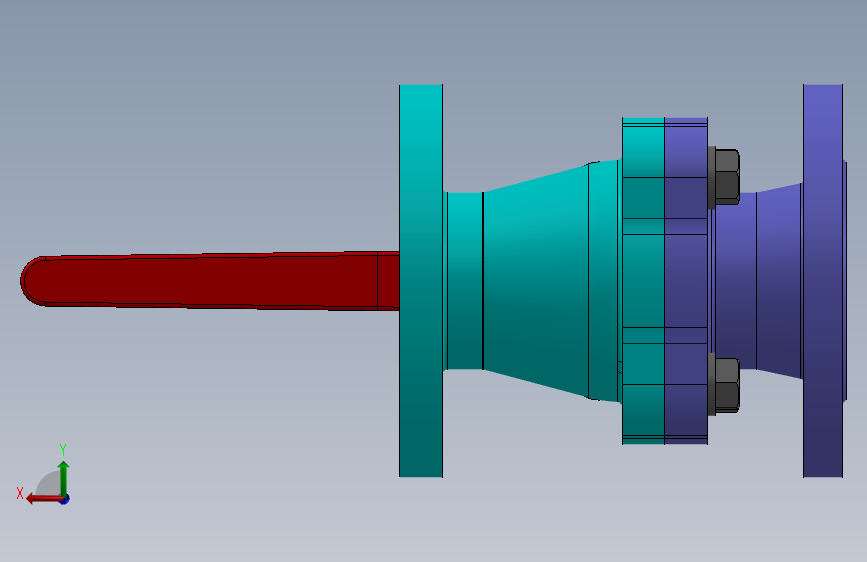Click the green "Y" axis label
This screenshot has width=867, height=562.
pyautogui.click(x=63, y=450)
